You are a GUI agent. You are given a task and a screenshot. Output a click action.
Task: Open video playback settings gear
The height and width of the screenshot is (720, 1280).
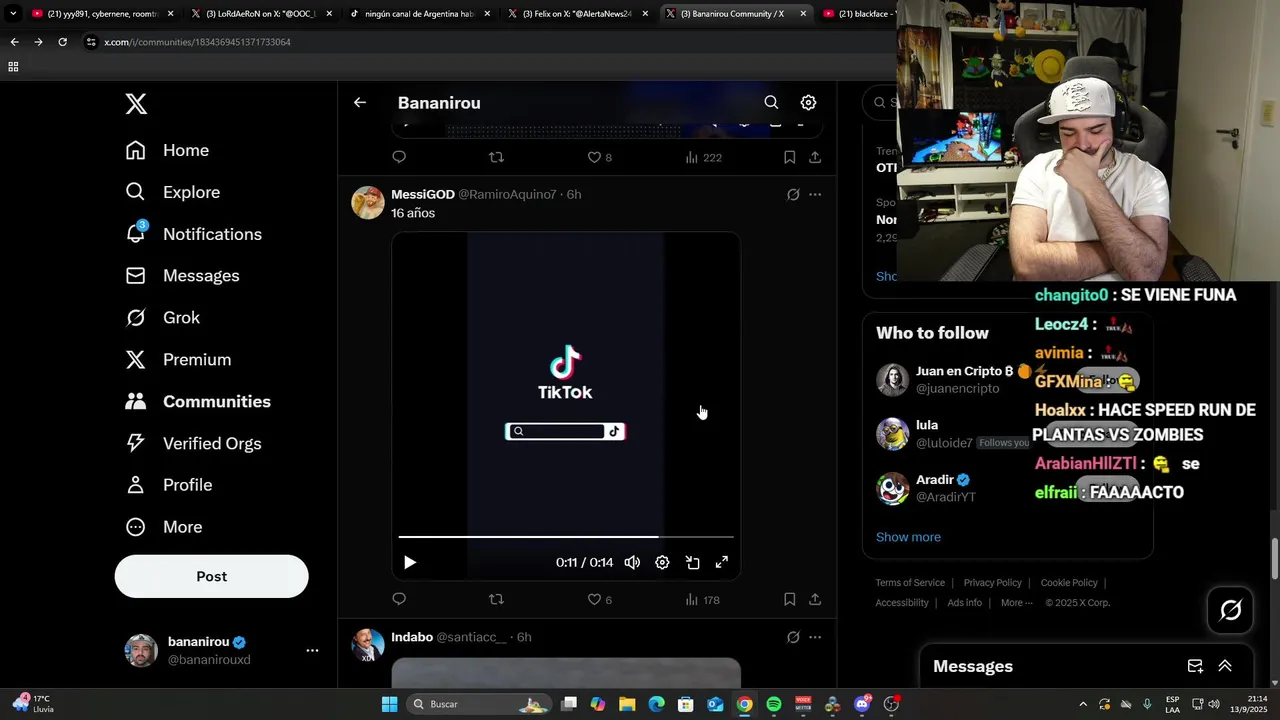[x=662, y=562]
